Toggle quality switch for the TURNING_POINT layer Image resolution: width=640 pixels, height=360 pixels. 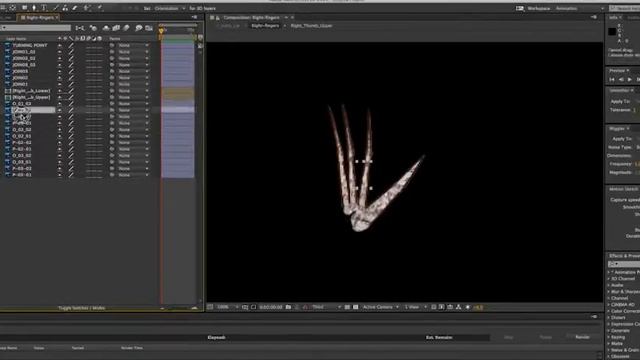click(71, 45)
